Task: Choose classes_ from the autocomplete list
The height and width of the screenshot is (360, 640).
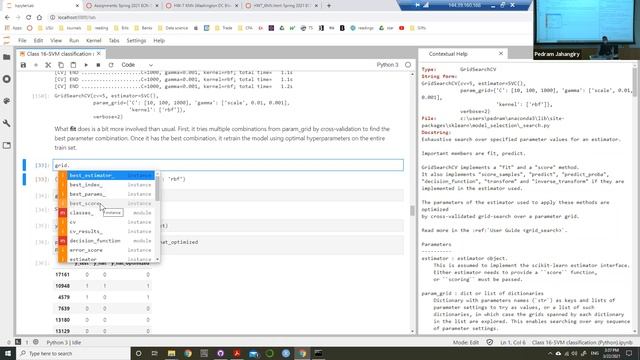Action: click(x=107, y=213)
